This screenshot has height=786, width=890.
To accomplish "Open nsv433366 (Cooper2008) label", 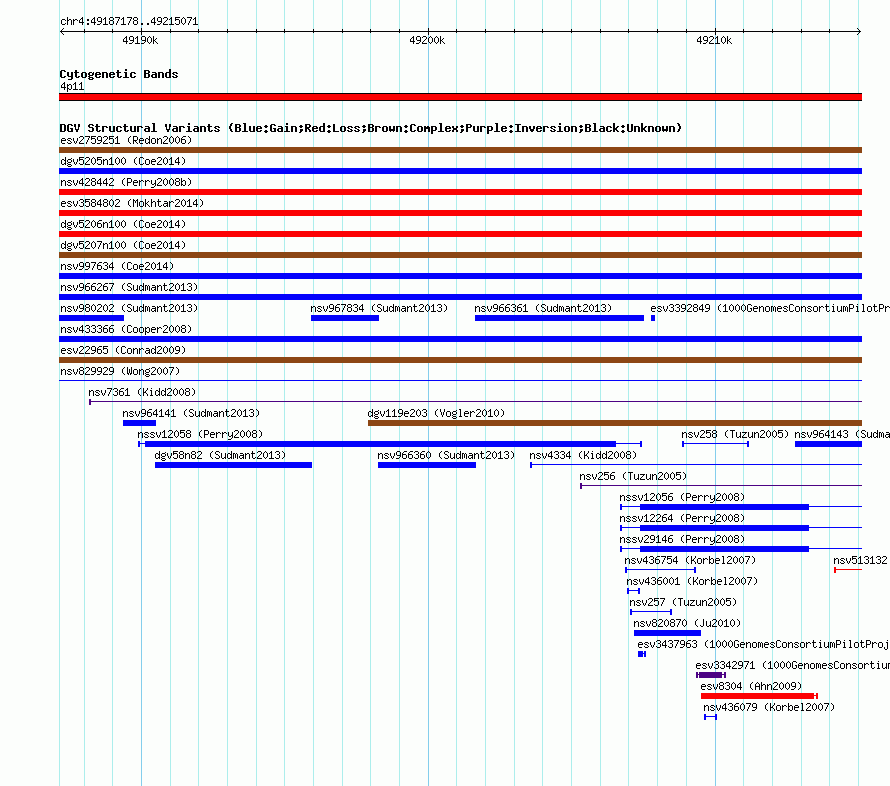I will (x=126, y=329).
